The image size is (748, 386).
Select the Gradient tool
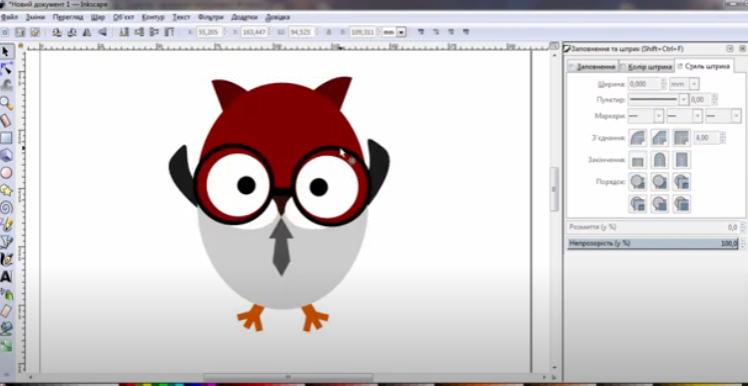[x=6, y=345]
